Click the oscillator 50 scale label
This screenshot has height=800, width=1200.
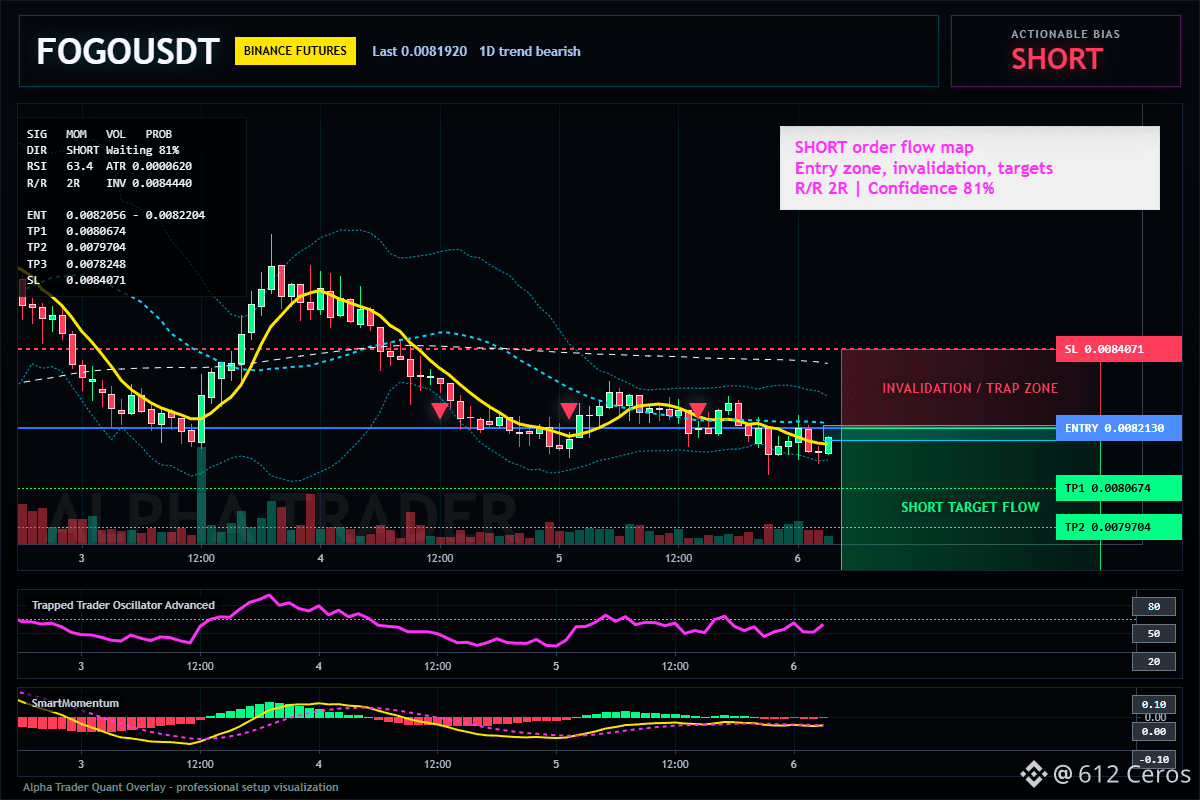click(1153, 634)
